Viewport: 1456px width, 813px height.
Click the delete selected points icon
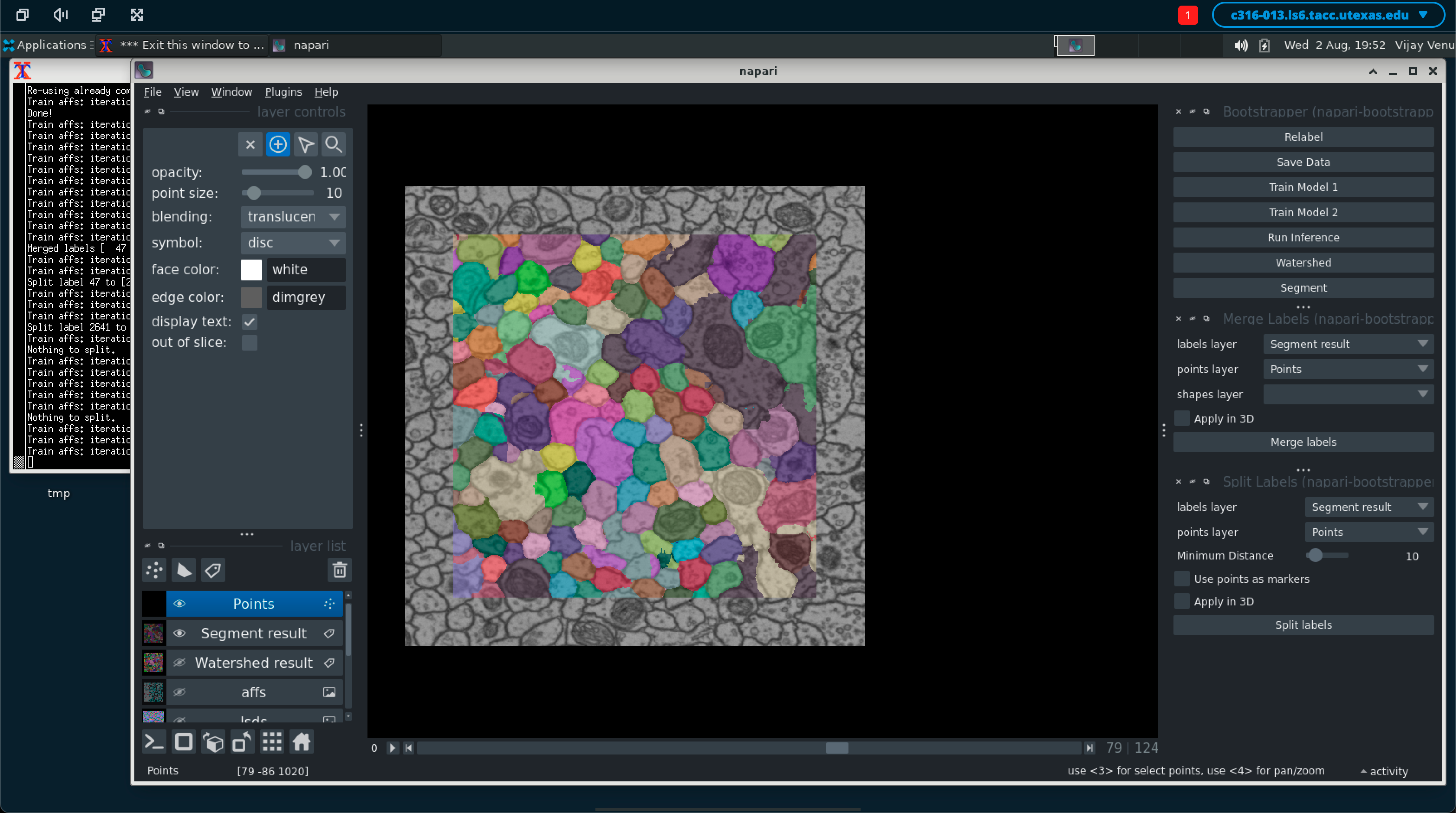click(250, 145)
